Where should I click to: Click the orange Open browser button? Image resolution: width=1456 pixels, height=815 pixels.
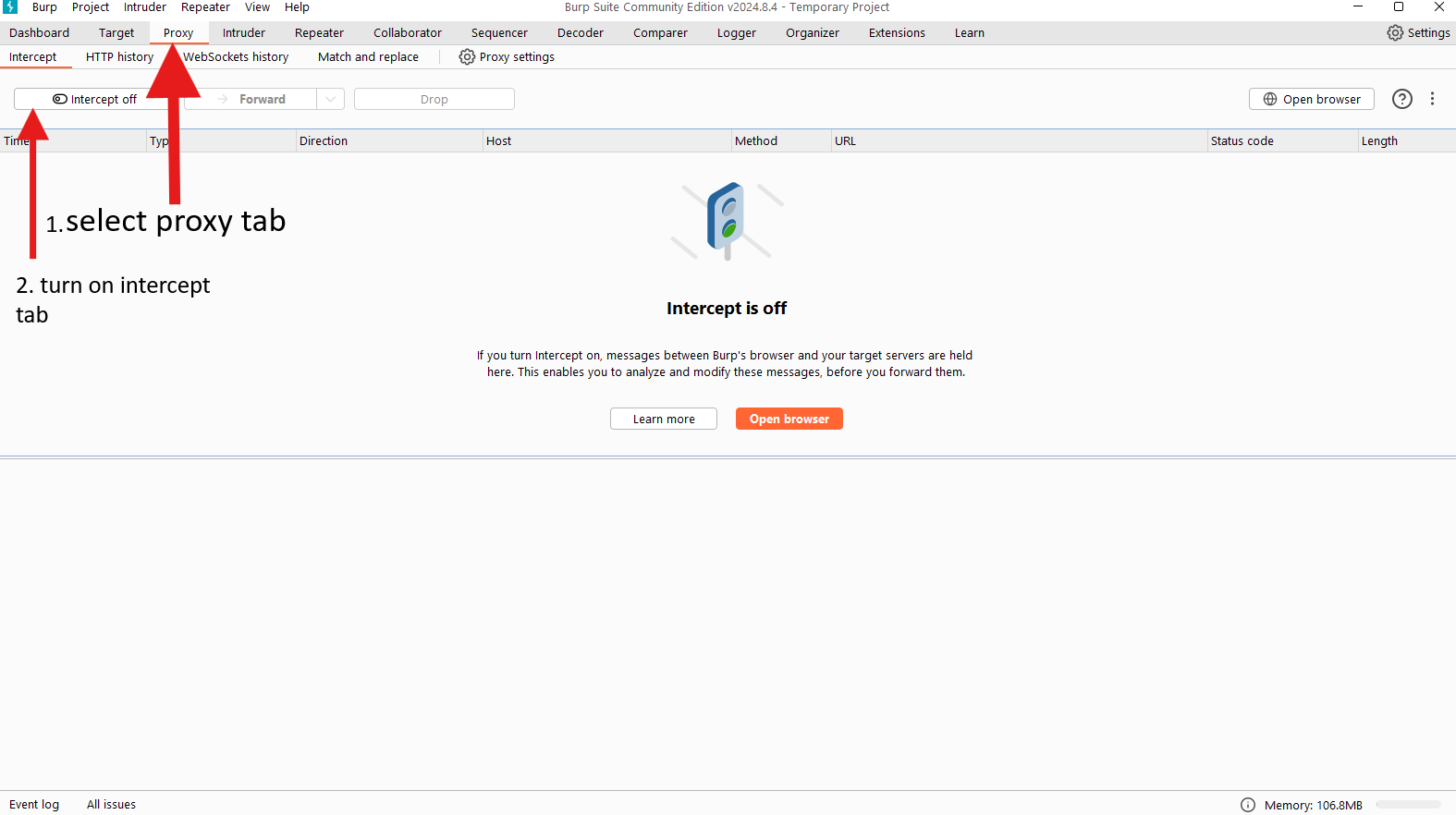(x=789, y=419)
